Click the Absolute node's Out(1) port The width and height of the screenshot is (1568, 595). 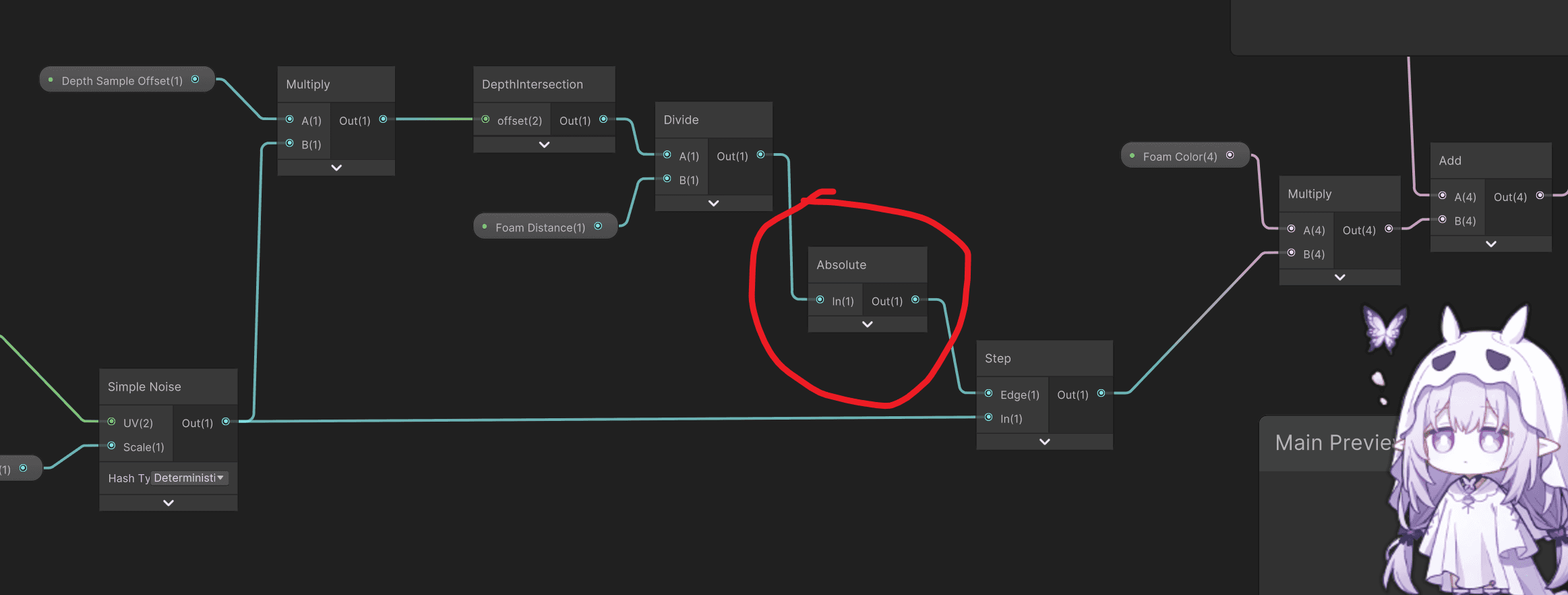[x=915, y=300]
